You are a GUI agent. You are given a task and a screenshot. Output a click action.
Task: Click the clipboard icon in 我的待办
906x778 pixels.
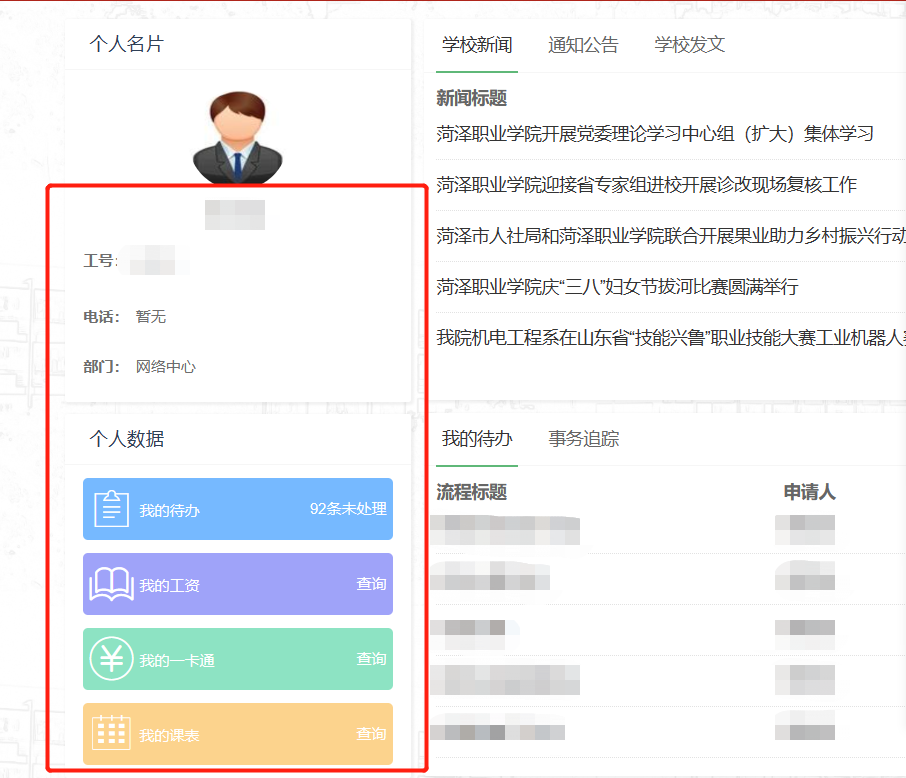tap(111, 509)
